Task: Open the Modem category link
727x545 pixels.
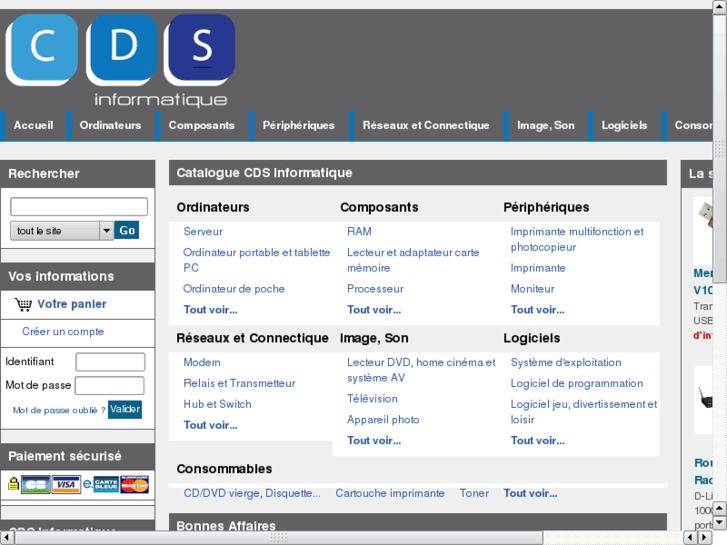Action: 202,362
